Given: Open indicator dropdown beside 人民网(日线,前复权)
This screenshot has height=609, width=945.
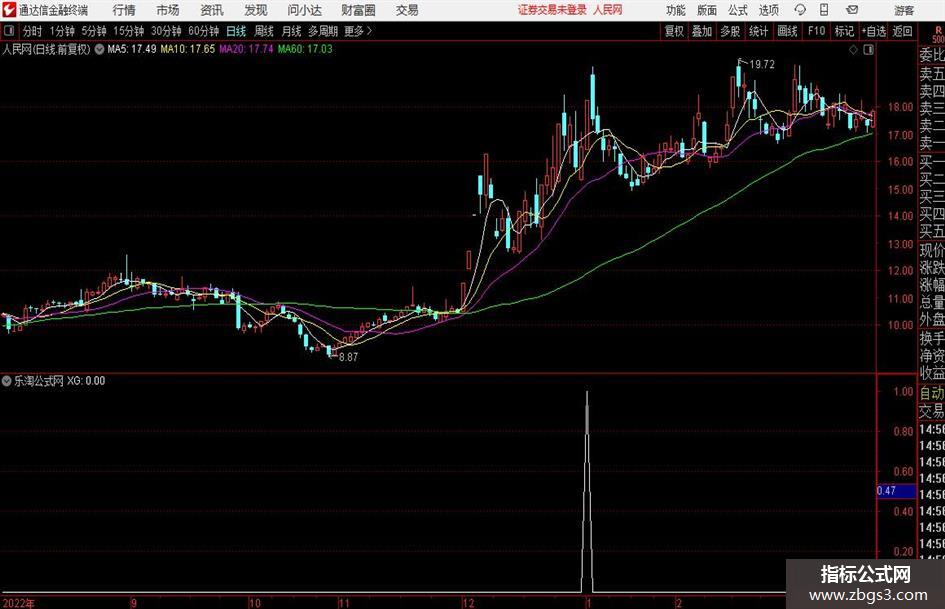Looking at the screenshot, I should [x=99, y=49].
